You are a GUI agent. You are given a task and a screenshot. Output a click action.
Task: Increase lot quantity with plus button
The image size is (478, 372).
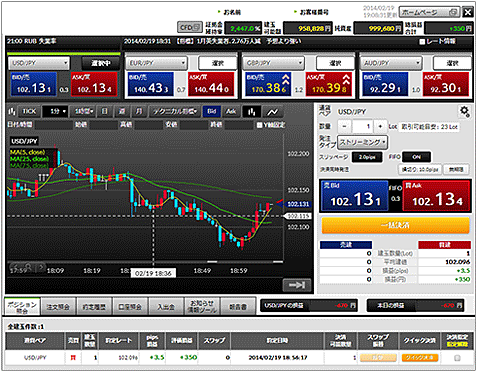[x=380, y=127]
